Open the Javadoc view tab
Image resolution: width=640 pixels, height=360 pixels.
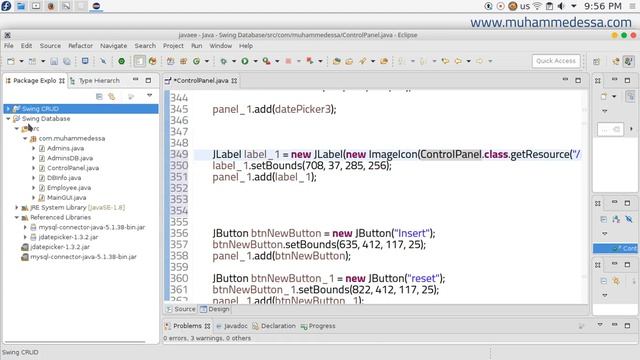tap(231, 326)
